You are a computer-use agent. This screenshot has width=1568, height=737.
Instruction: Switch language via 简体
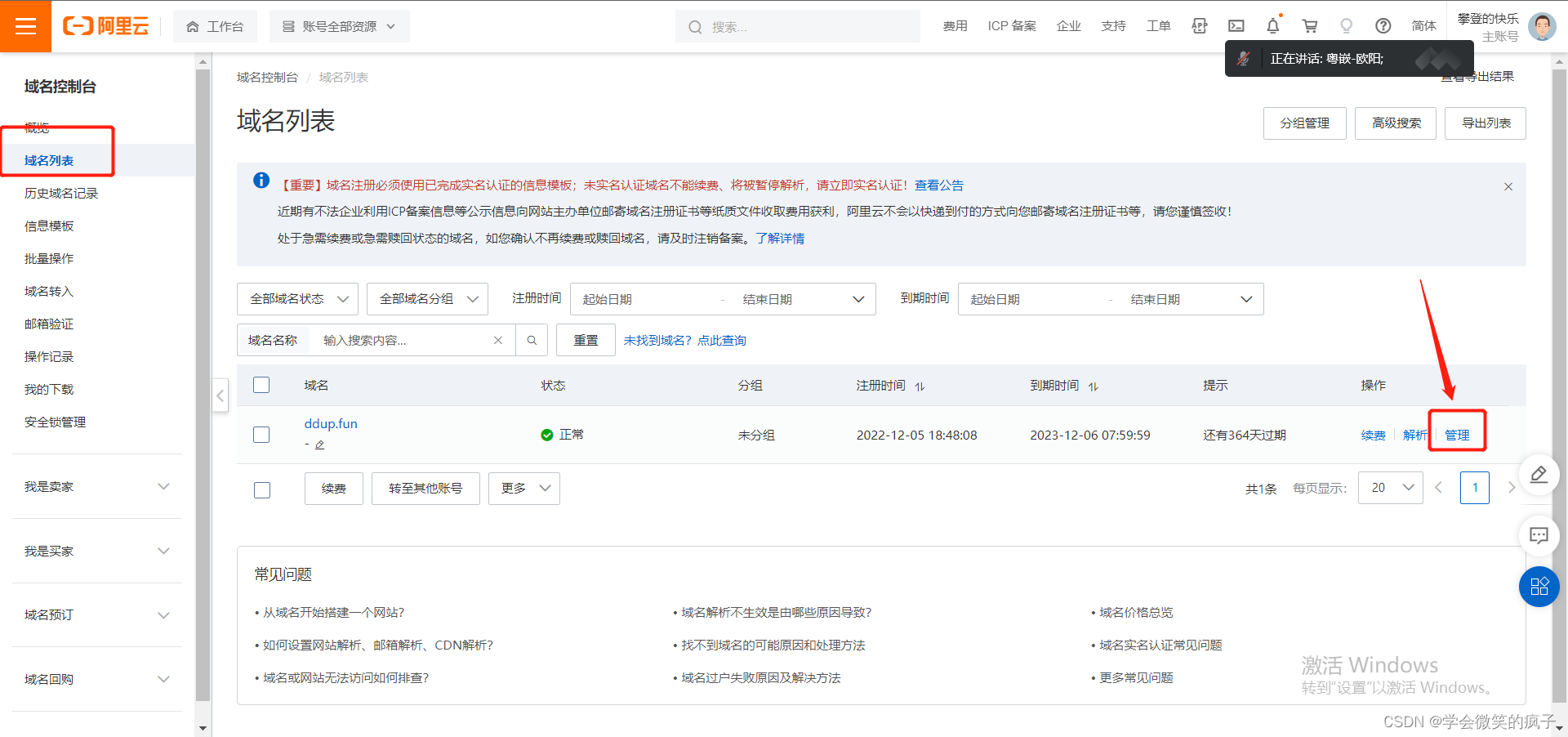click(1423, 26)
